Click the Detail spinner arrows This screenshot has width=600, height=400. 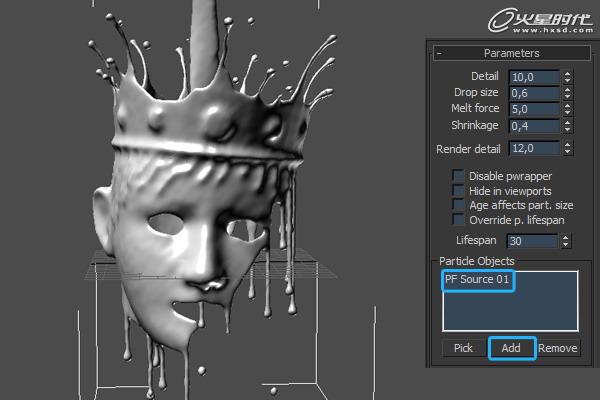(x=567, y=77)
